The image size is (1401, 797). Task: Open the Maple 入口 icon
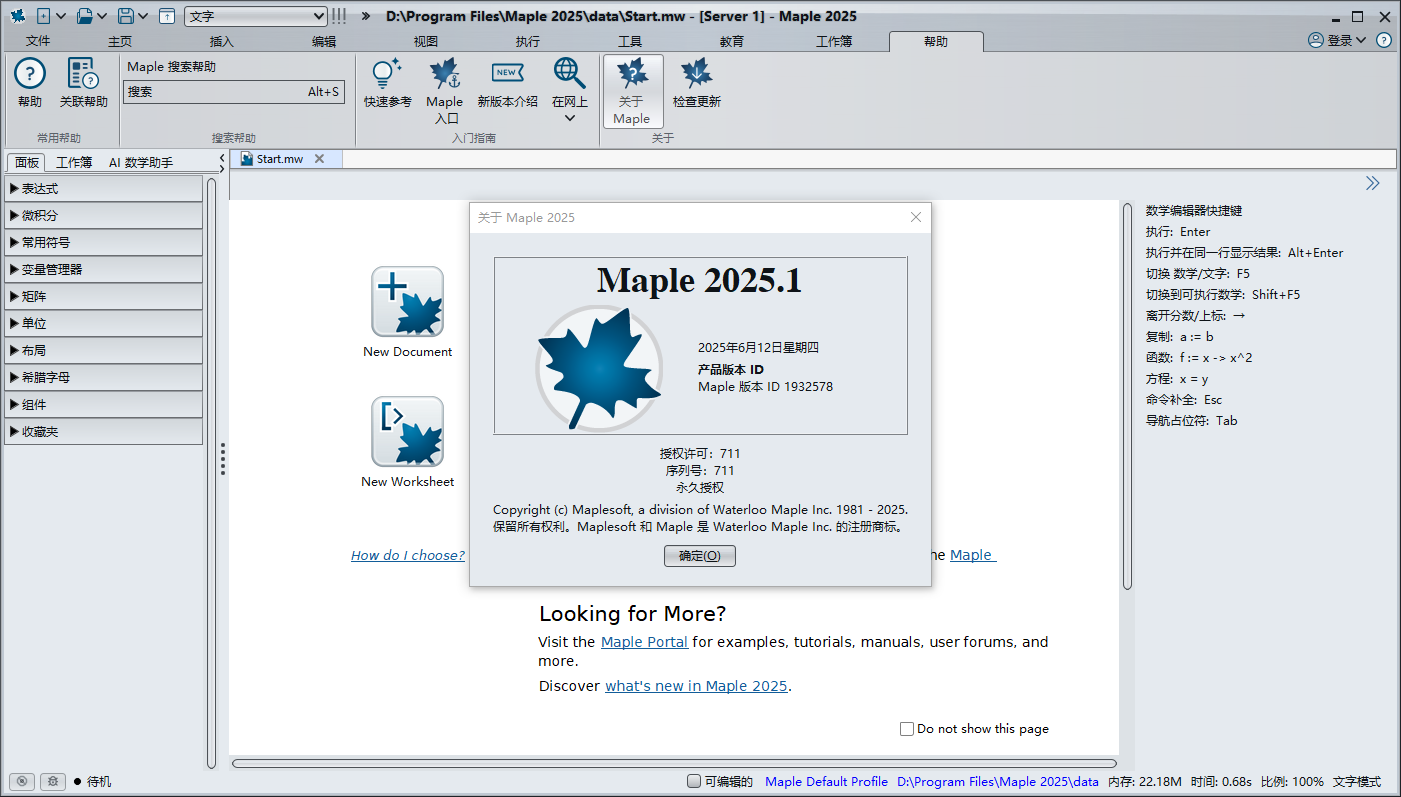click(x=444, y=75)
